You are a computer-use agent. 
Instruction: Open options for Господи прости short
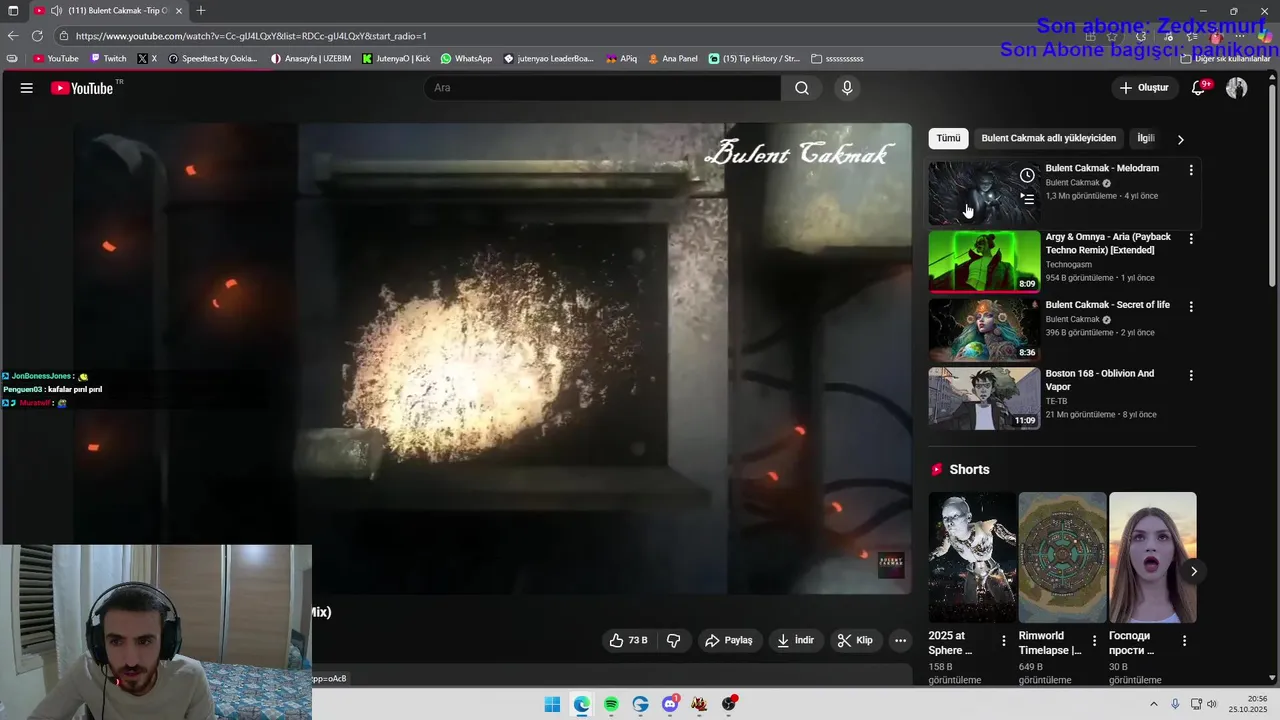click(x=1184, y=640)
